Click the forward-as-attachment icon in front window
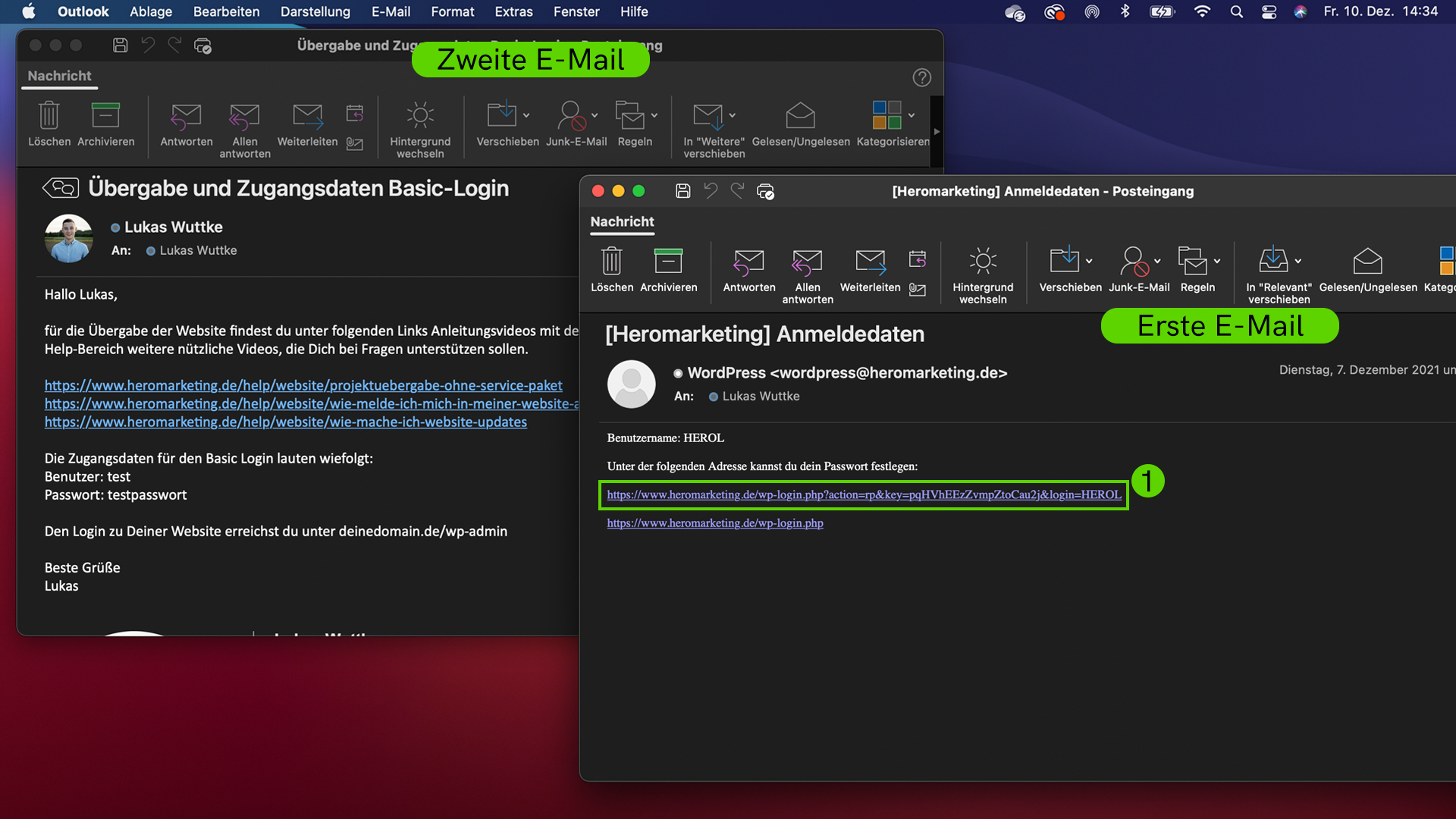Screen dimensions: 1456x819 pyautogui.click(x=918, y=290)
